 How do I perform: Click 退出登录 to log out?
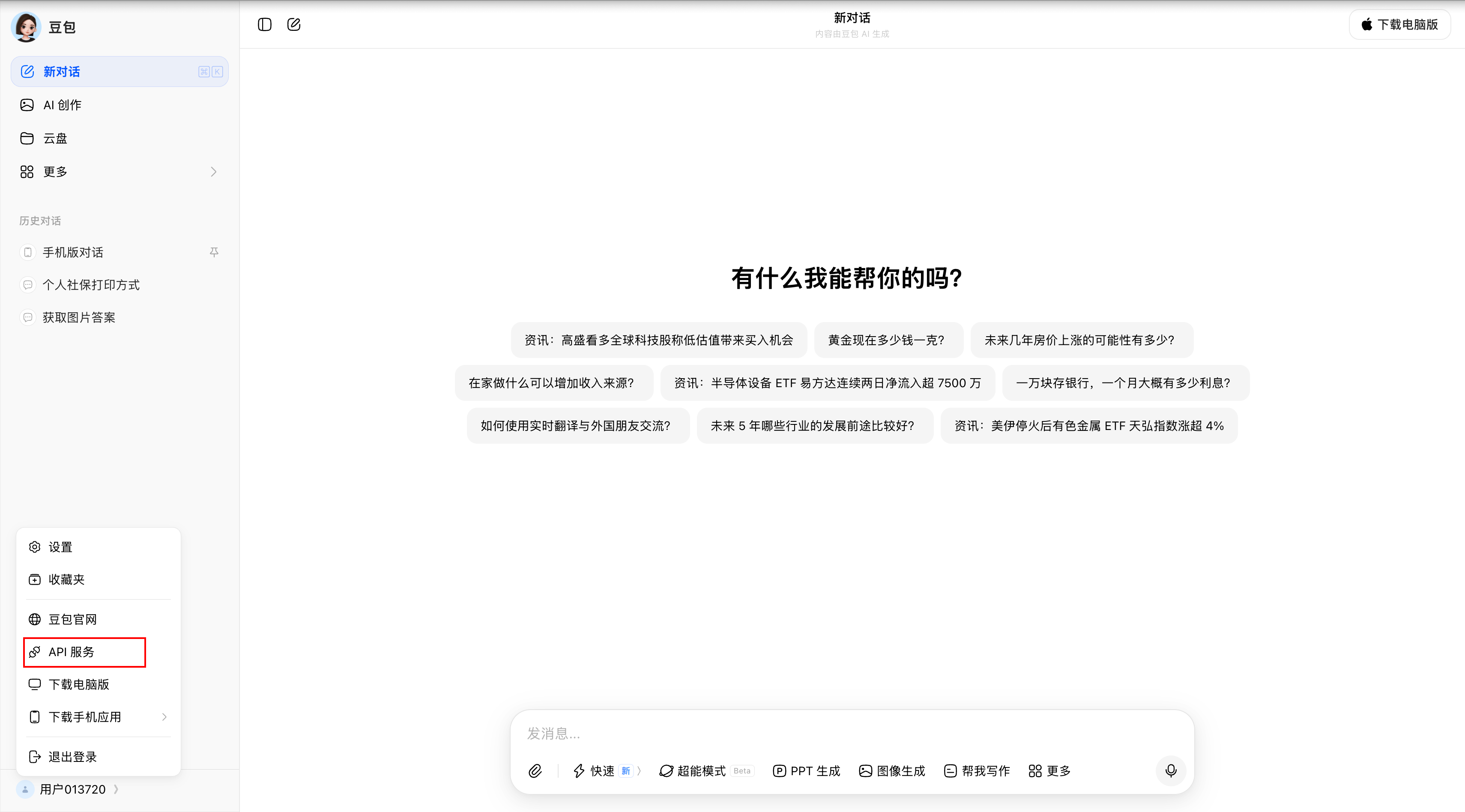72,757
